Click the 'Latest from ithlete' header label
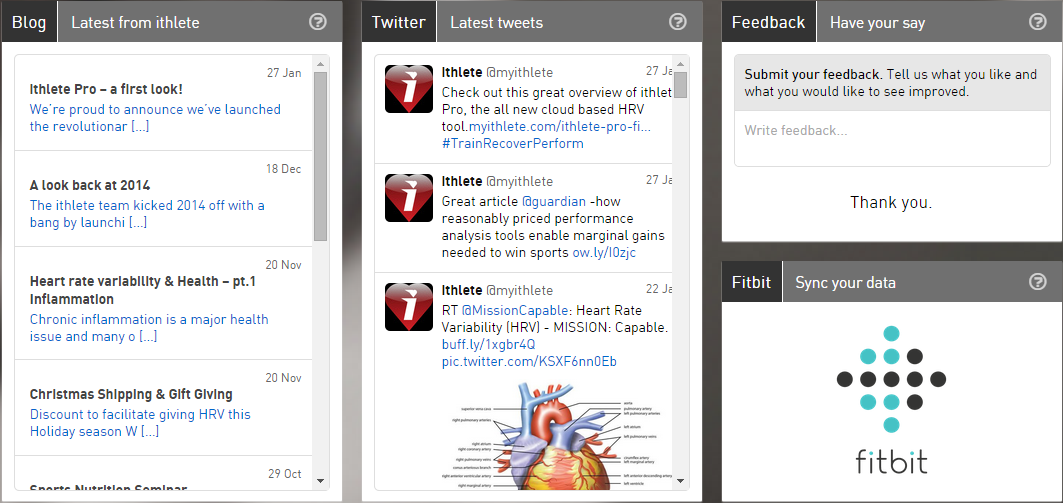Viewport: 1063px width, 503px height. tap(136, 22)
